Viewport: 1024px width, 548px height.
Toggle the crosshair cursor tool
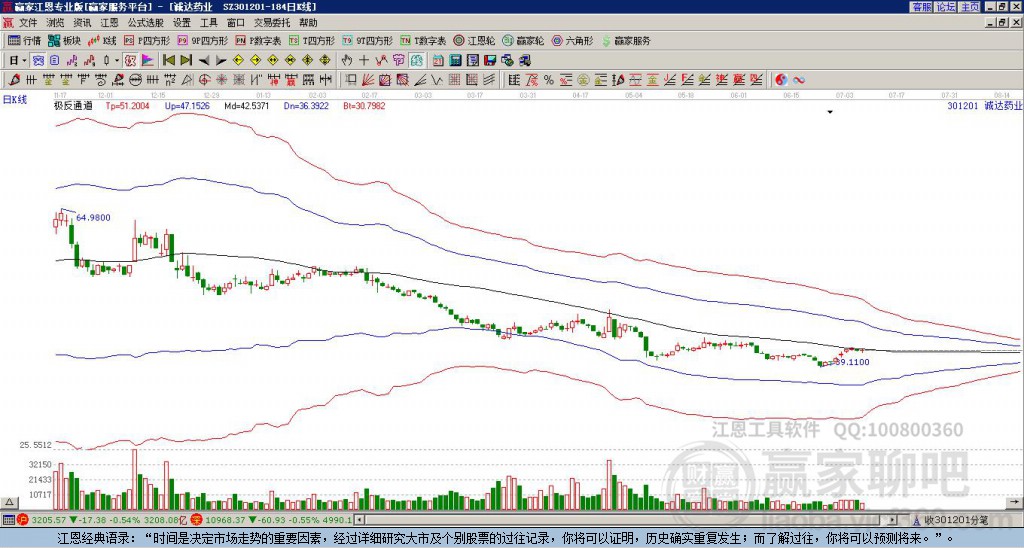364,61
